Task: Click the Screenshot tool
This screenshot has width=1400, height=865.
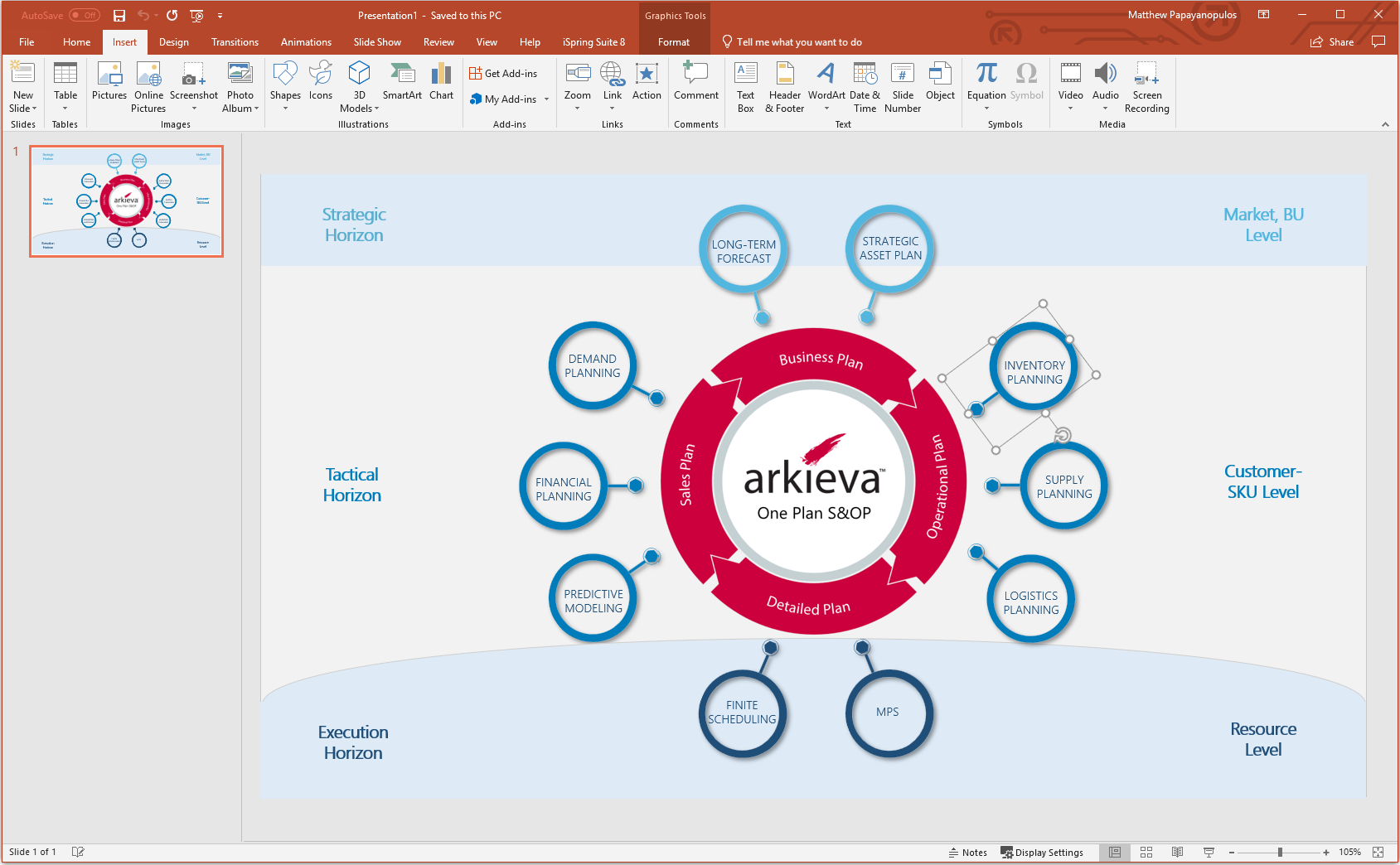Action: point(194,87)
